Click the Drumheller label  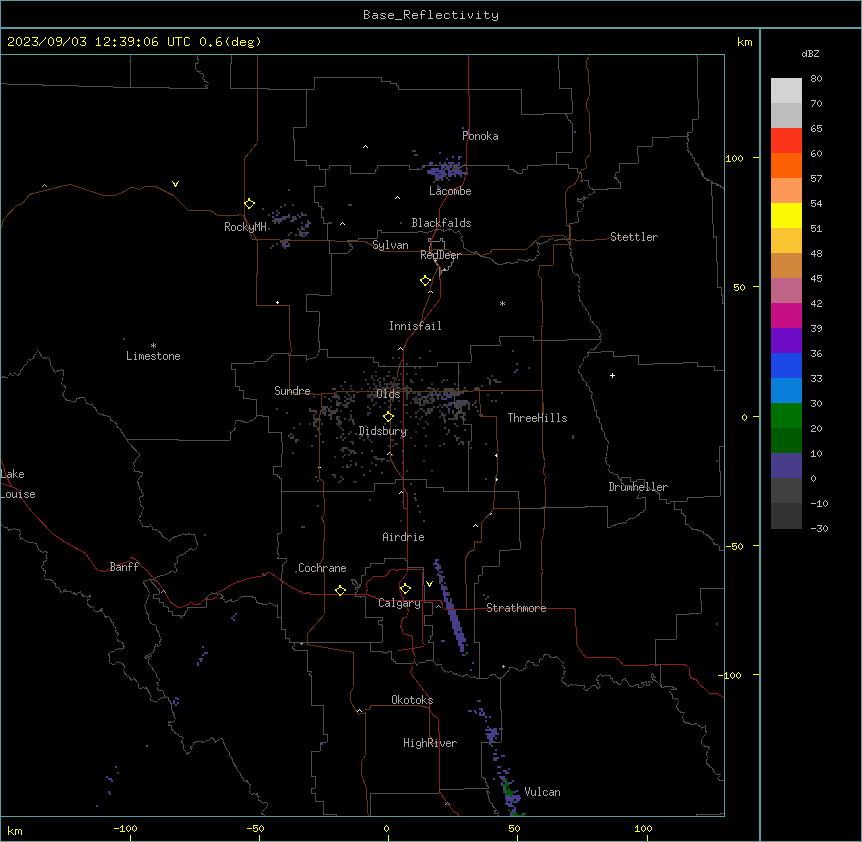[x=638, y=487]
